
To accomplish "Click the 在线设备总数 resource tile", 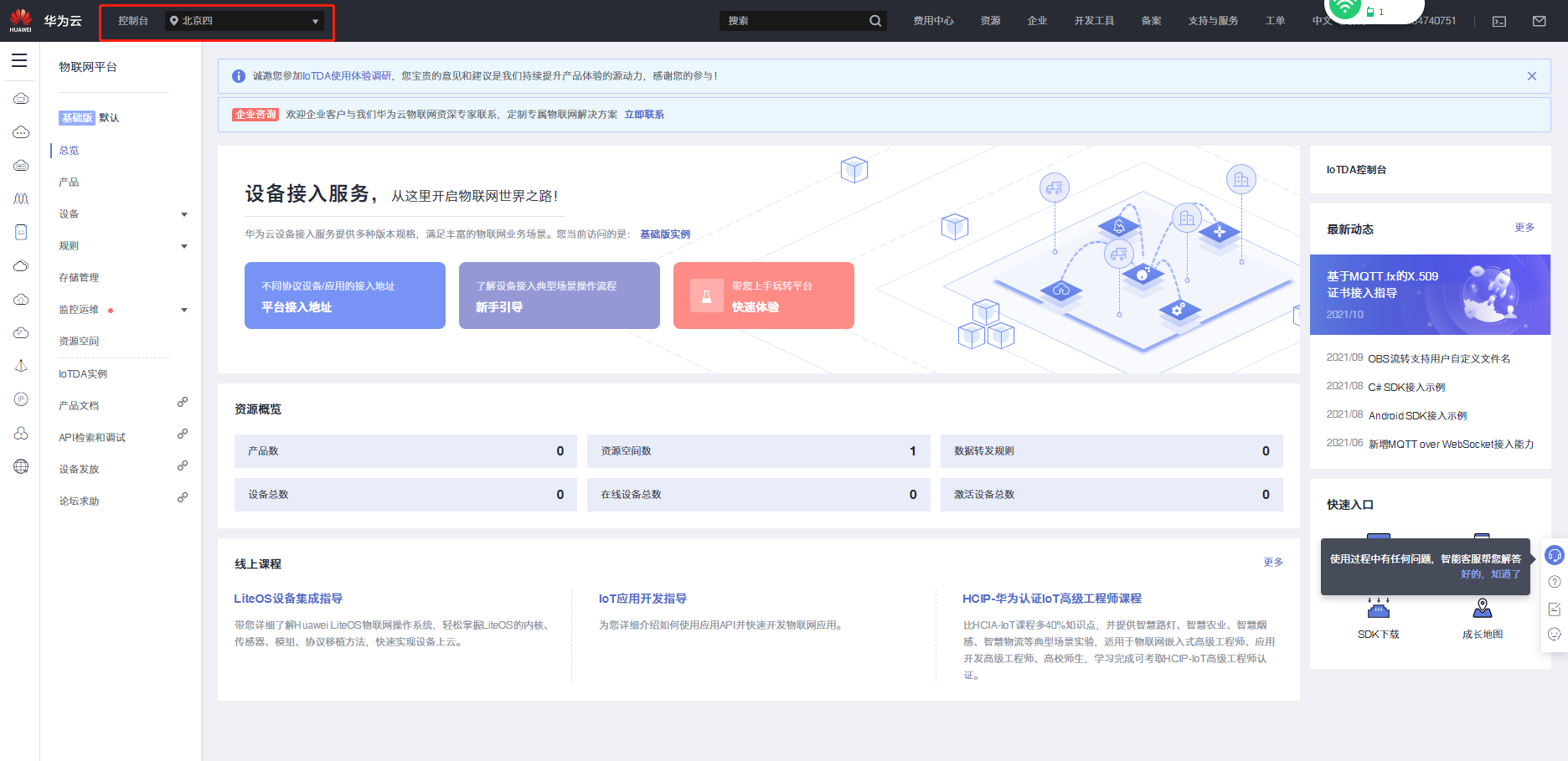I will [759, 495].
